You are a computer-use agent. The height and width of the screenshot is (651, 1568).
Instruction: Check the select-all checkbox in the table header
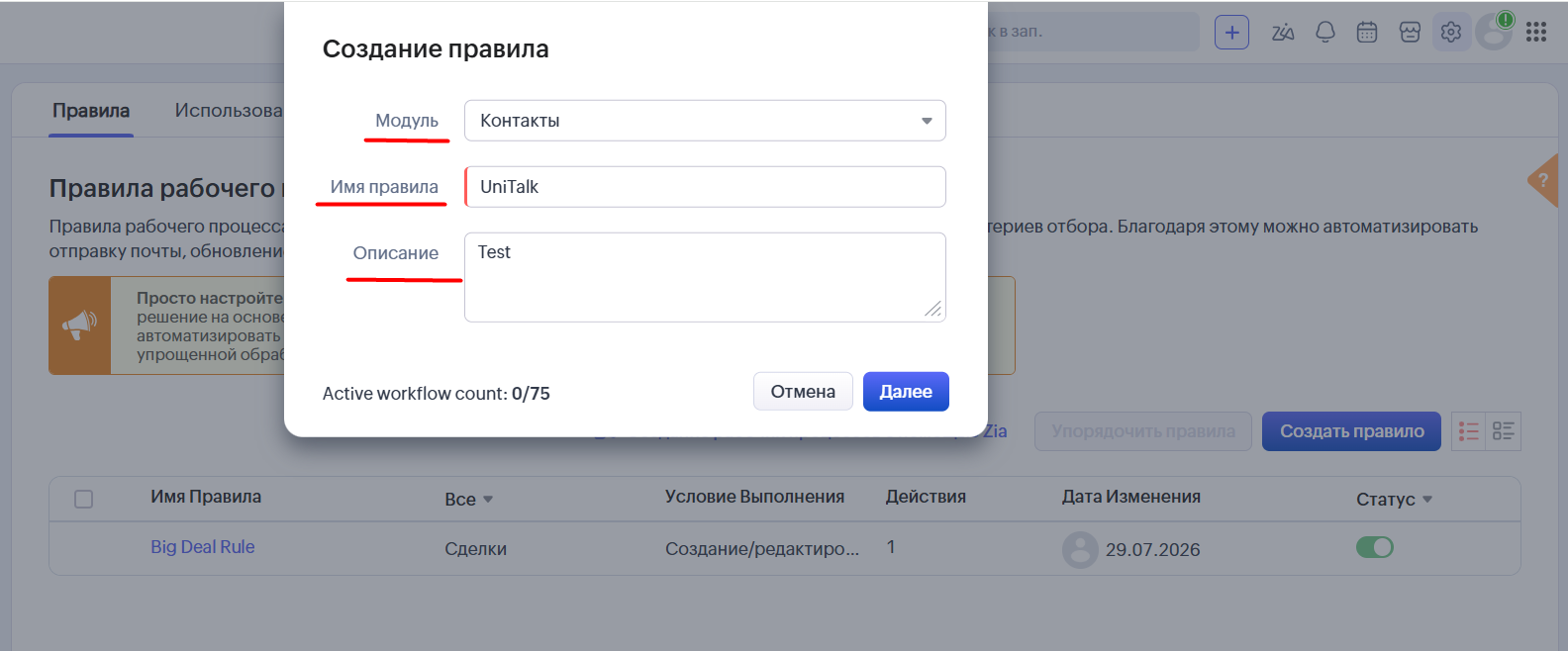(x=84, y=499)
